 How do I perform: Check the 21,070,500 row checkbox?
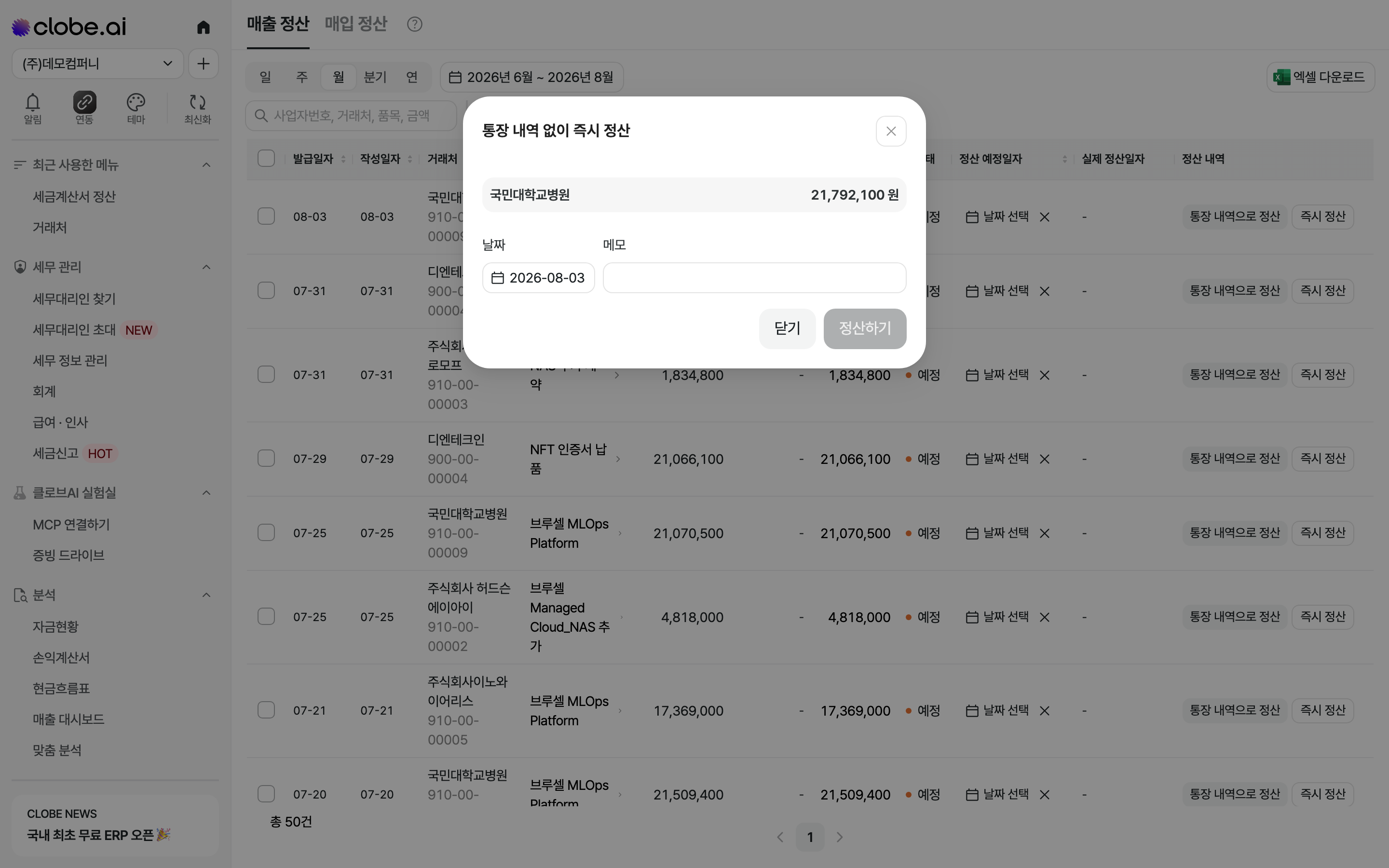tap(266, 533)
